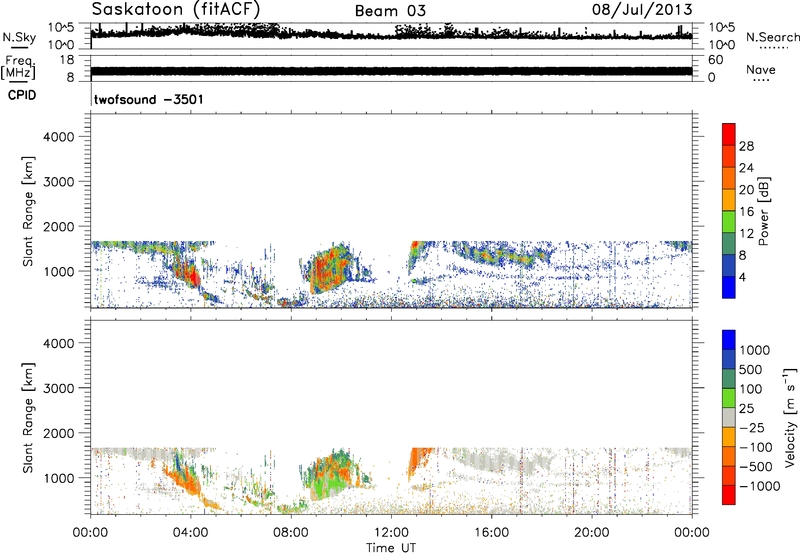Click the 'Freq. [MHz]' axis label
Screen dimensions: 800x554
(x=18, y=67)
